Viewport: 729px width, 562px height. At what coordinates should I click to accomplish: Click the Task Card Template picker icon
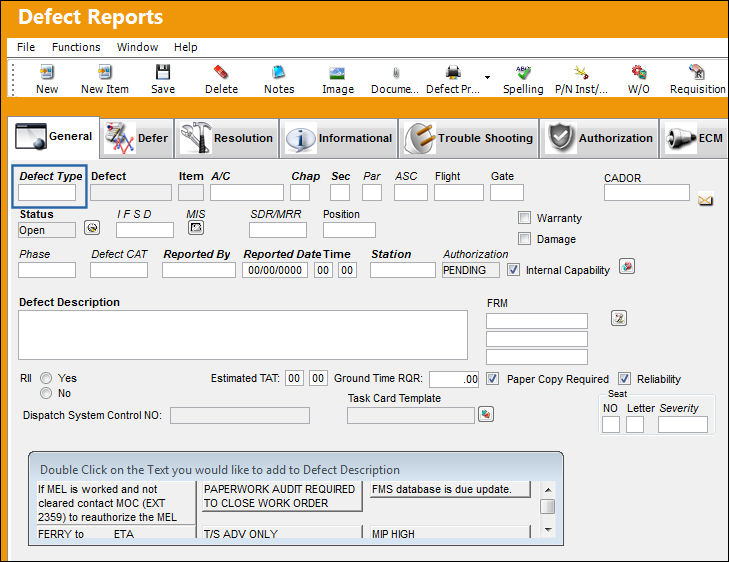coord(486,414)
